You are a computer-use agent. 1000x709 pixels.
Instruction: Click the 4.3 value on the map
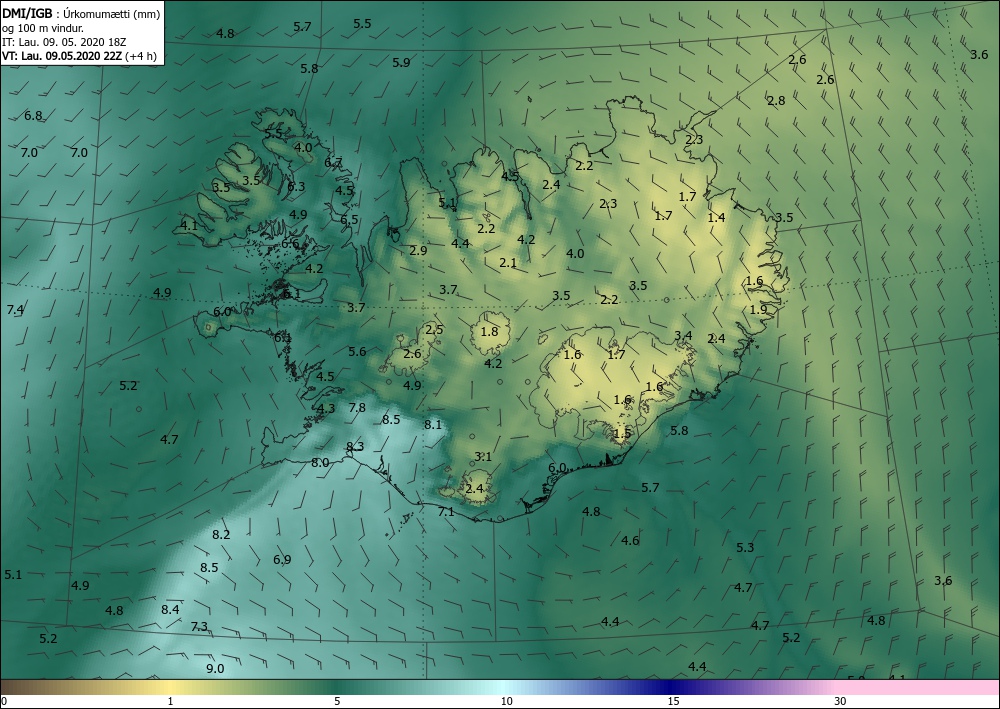(x=326, y=409)
